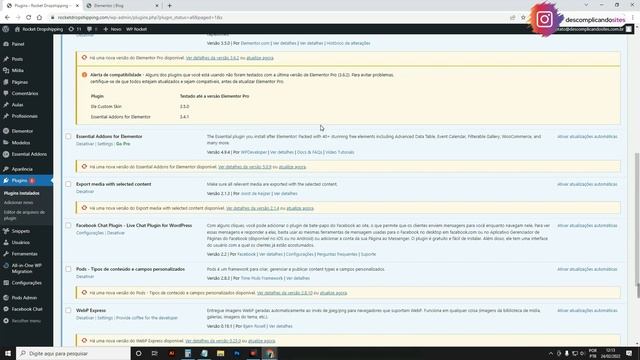Enable auto-updates for WebP Express

coord(587,311)
